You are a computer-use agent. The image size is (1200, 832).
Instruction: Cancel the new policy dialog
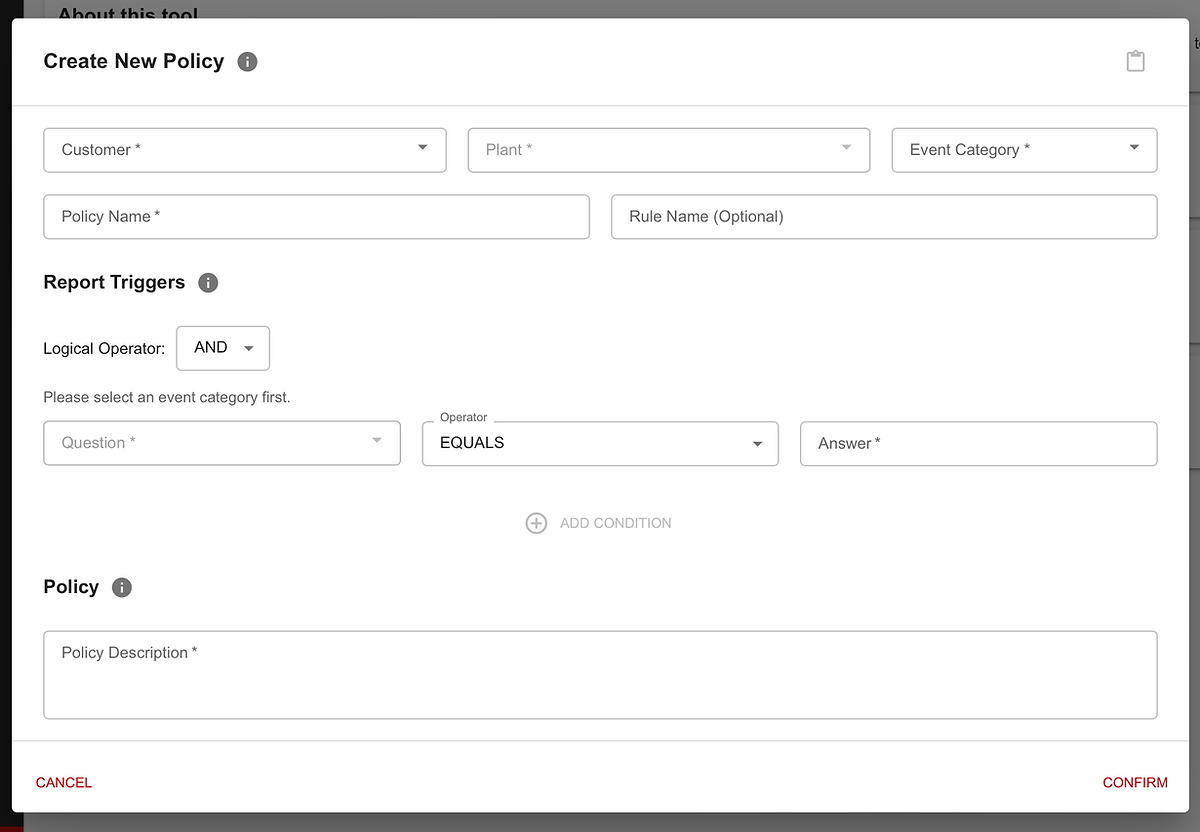(64, 782)
